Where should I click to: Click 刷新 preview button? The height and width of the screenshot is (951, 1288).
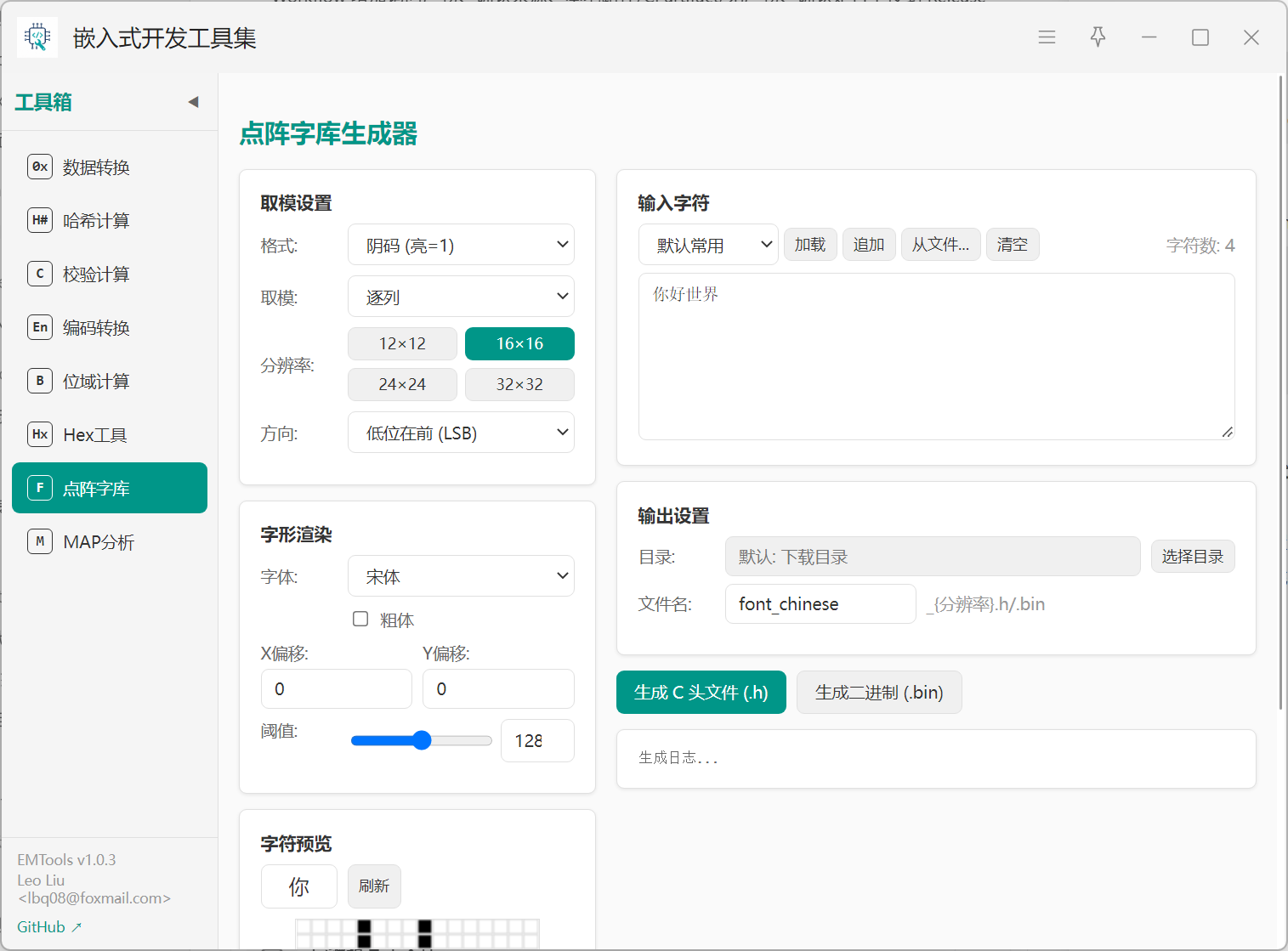374,886
